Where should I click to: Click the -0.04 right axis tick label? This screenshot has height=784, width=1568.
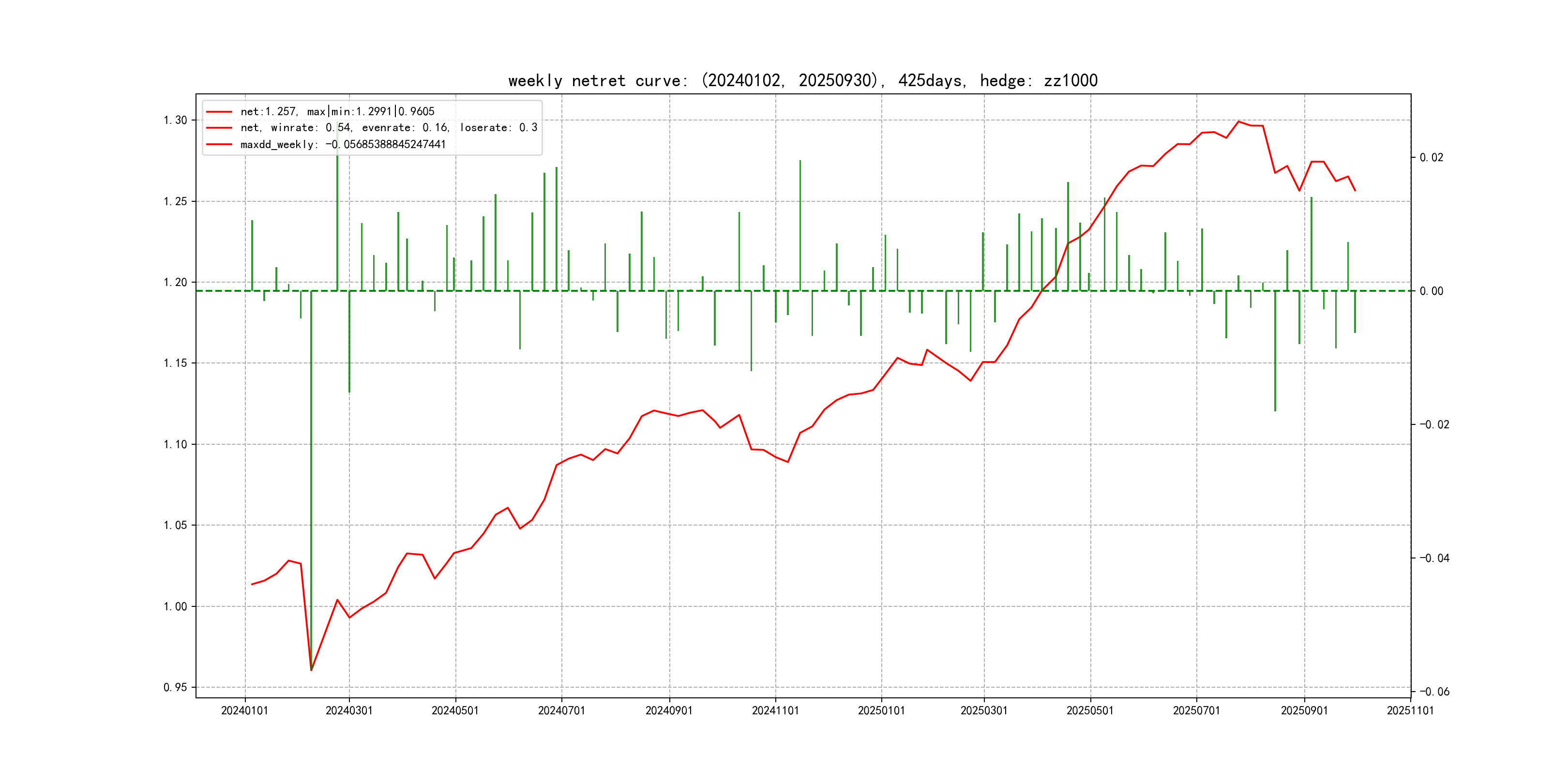coord(1434,558)
